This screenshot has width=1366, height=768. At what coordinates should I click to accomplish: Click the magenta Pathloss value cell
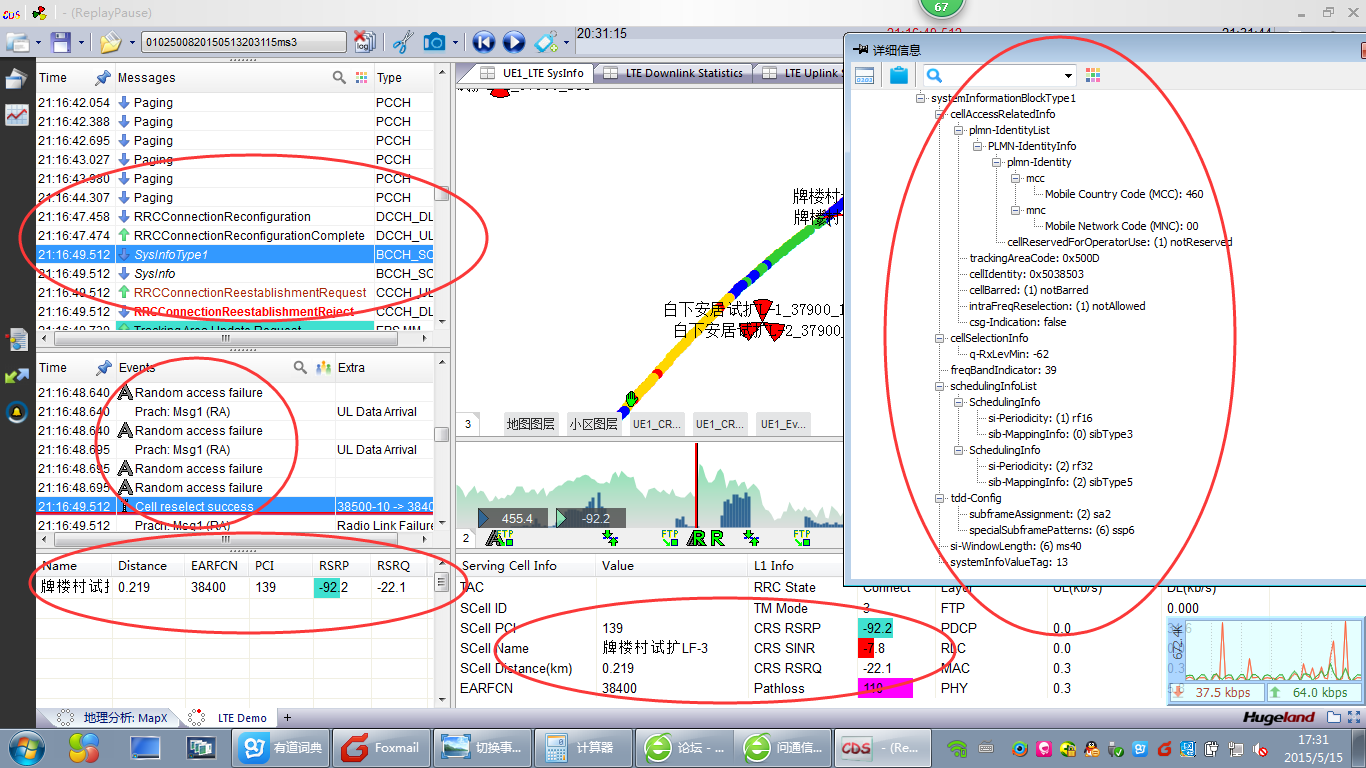coord(885,688)
